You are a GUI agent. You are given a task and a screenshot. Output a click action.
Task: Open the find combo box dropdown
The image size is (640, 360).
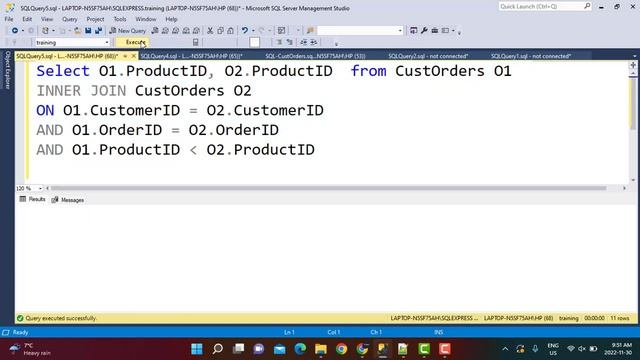pos(400,31)
